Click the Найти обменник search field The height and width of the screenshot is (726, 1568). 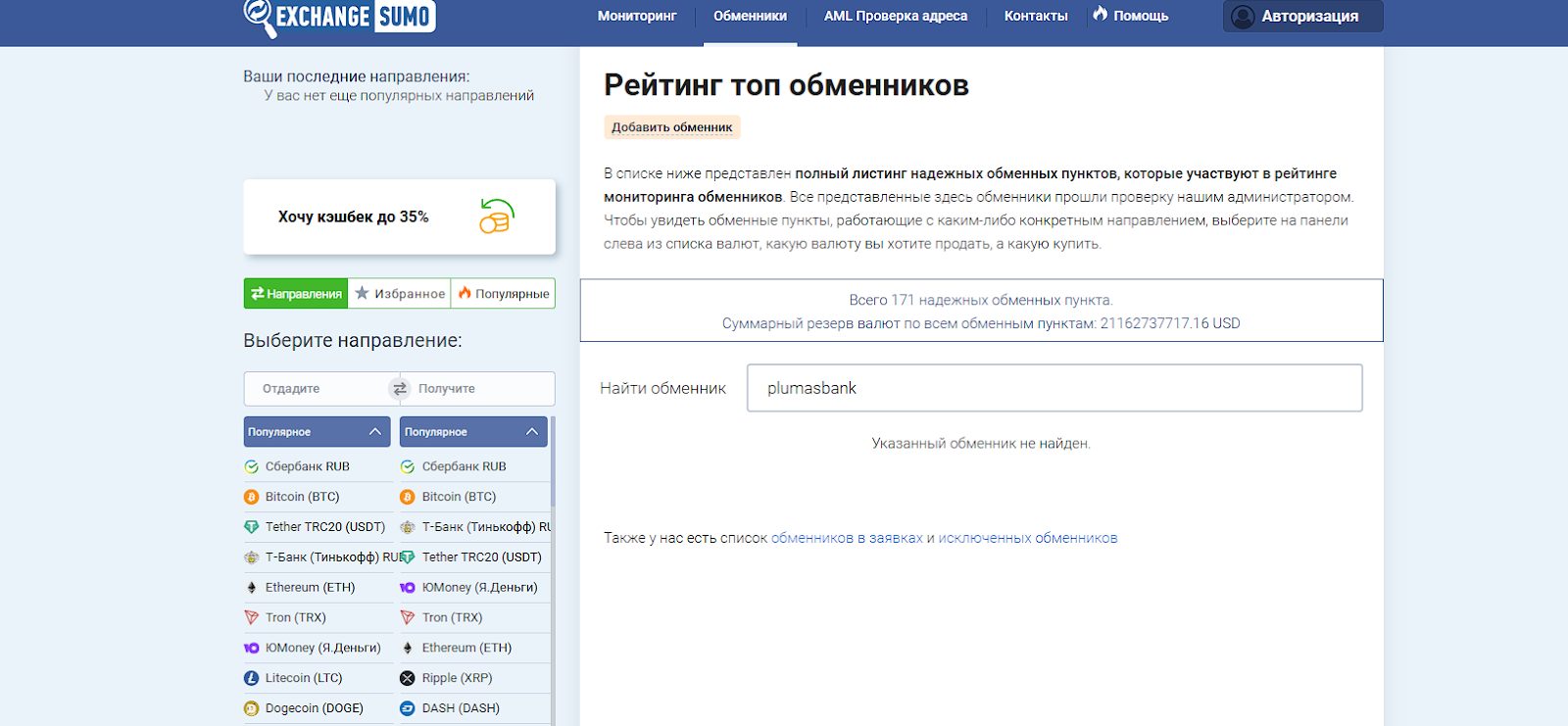click(x=1053, y=388)
